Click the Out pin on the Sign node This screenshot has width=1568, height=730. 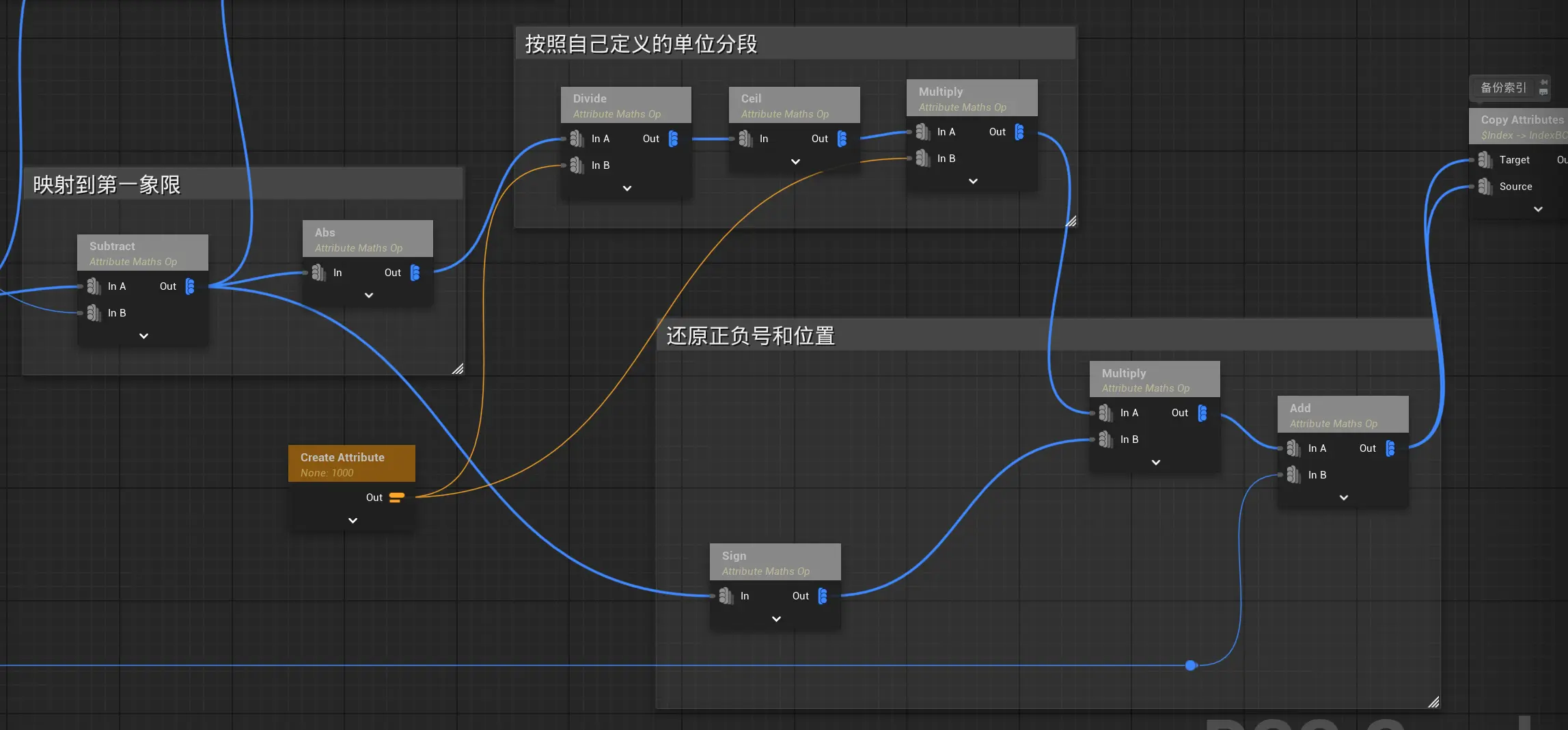point(823,596)
